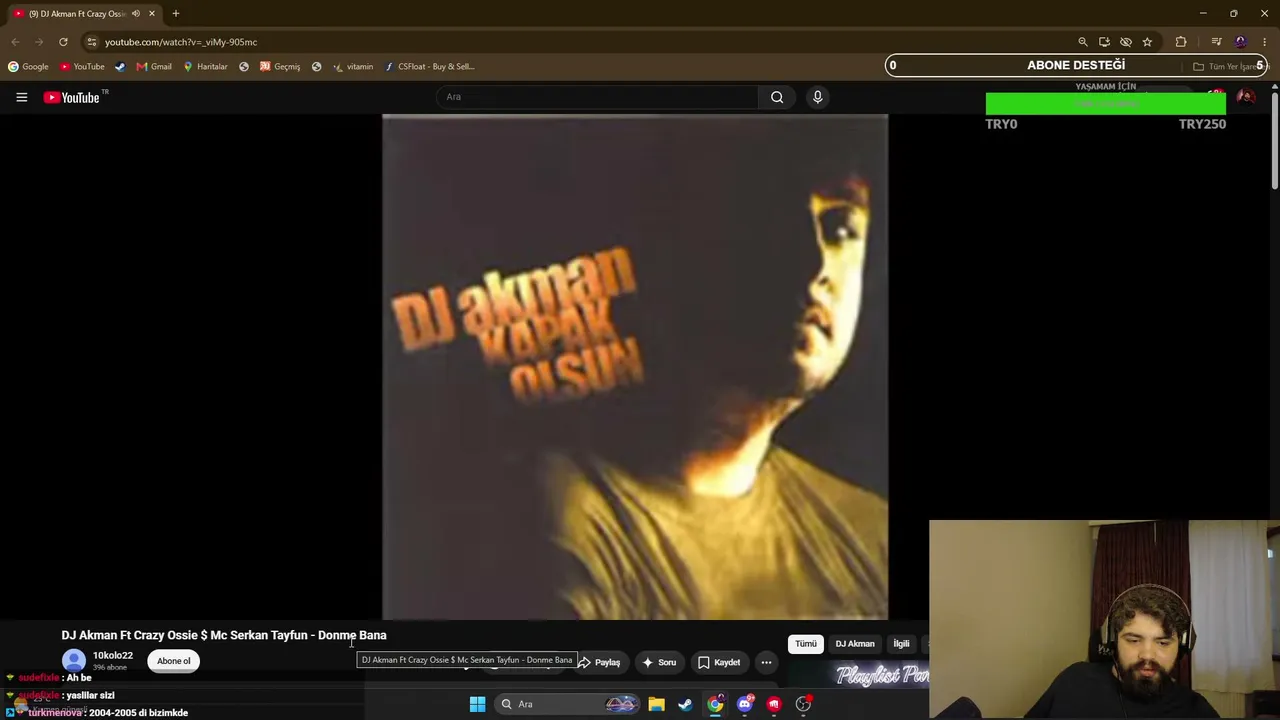Open the 10kolo22 channel avatar
1280x720 pixels.
[x=74, y=660]
